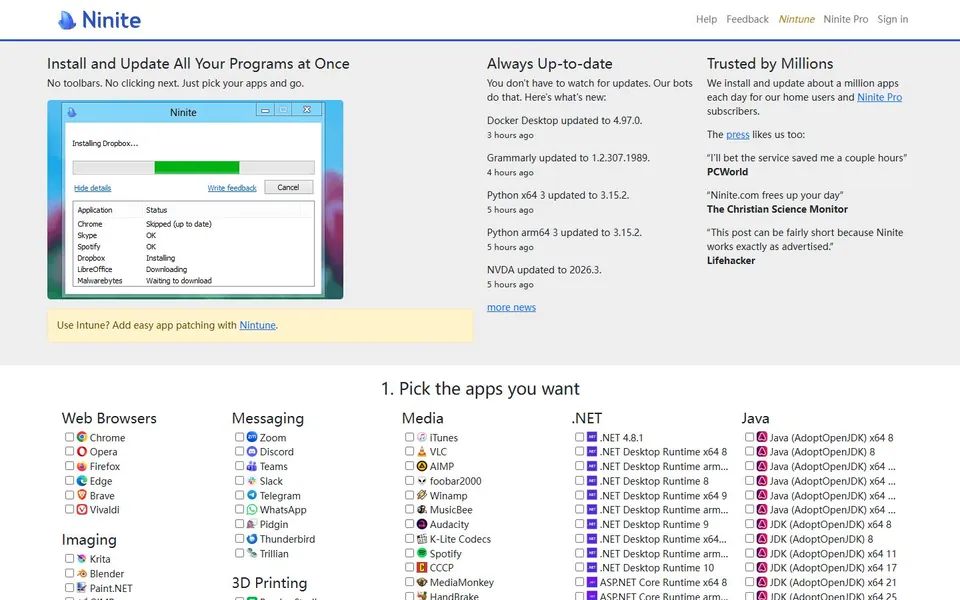Open the more news link
This screenshot has width=960, height=600.
tap(511, 307)
